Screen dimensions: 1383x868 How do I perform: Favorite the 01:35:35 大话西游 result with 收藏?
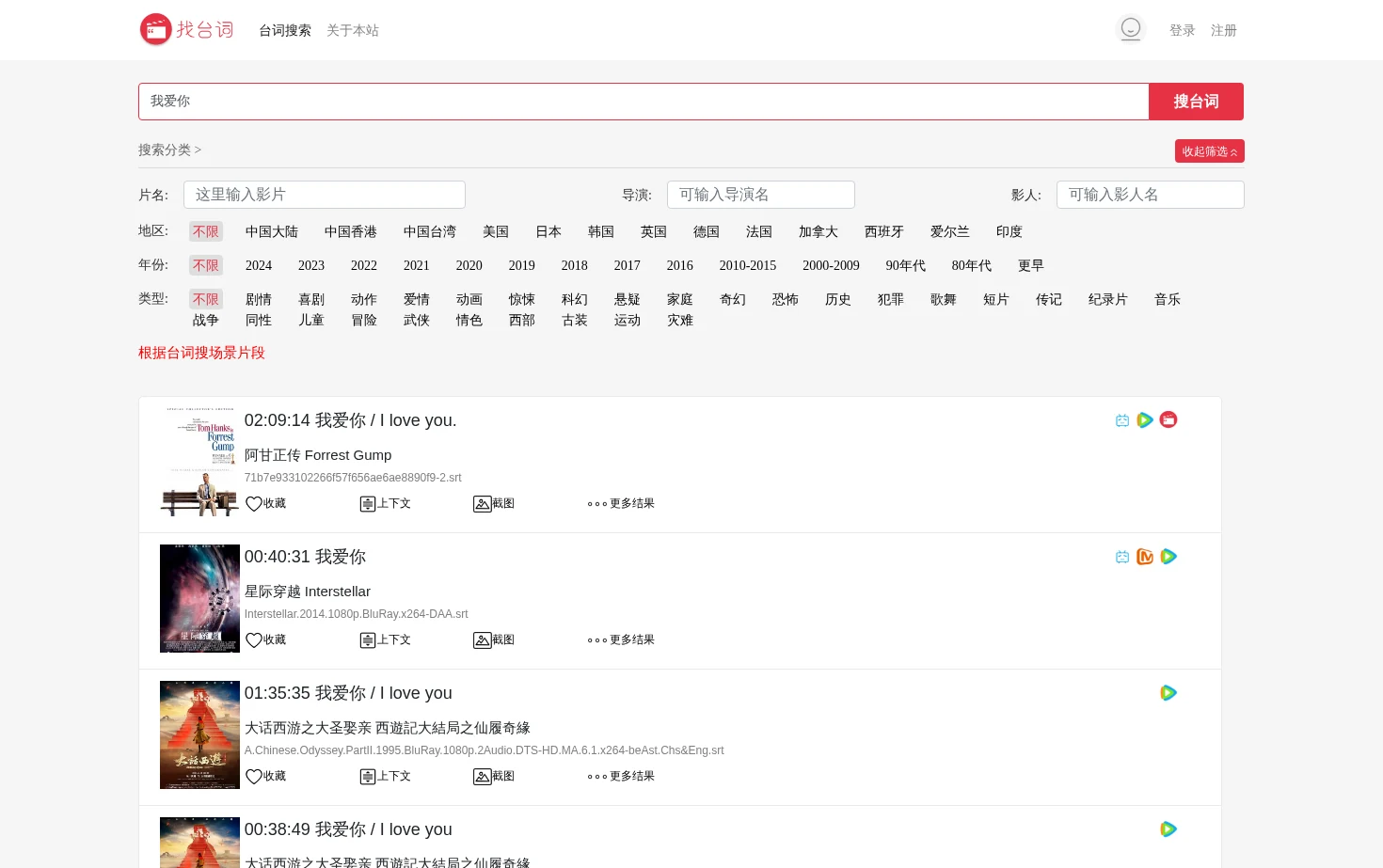[x=265, y=777]
